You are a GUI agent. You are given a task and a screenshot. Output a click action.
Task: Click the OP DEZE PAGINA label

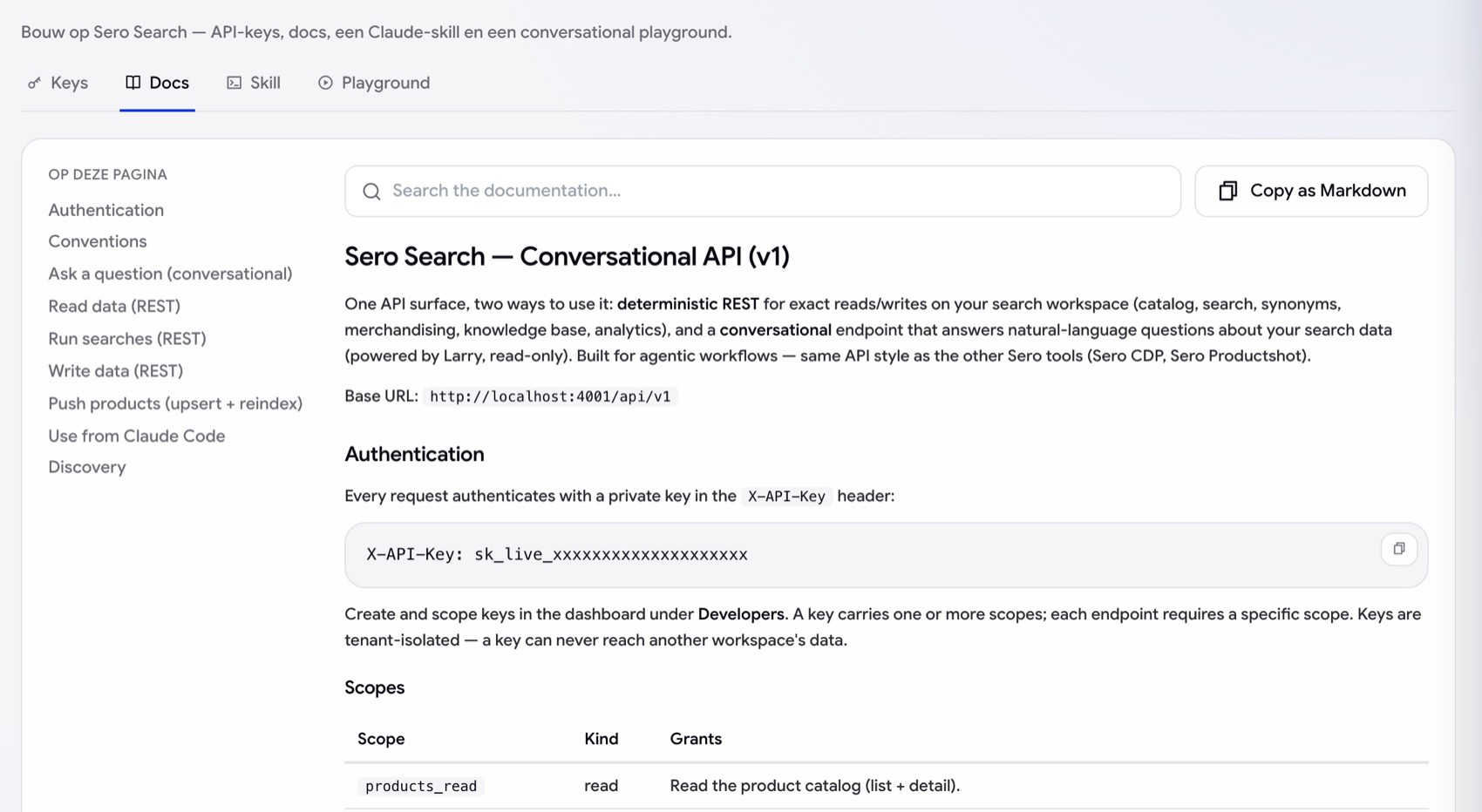pos(108,174)
